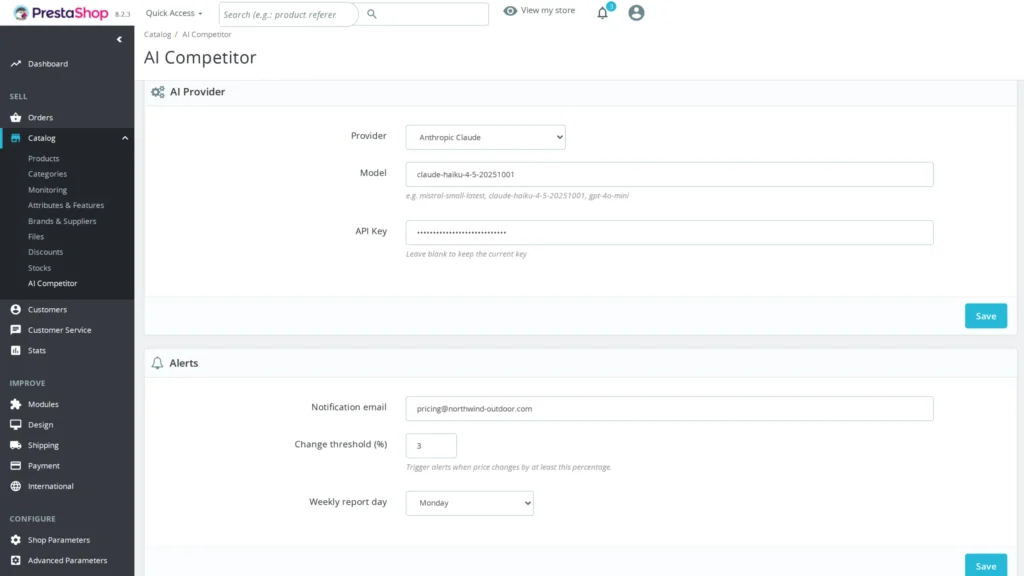The image size is (1024, 576).
Task: Click the Dashboard trend icon
Action: point(16,64)
